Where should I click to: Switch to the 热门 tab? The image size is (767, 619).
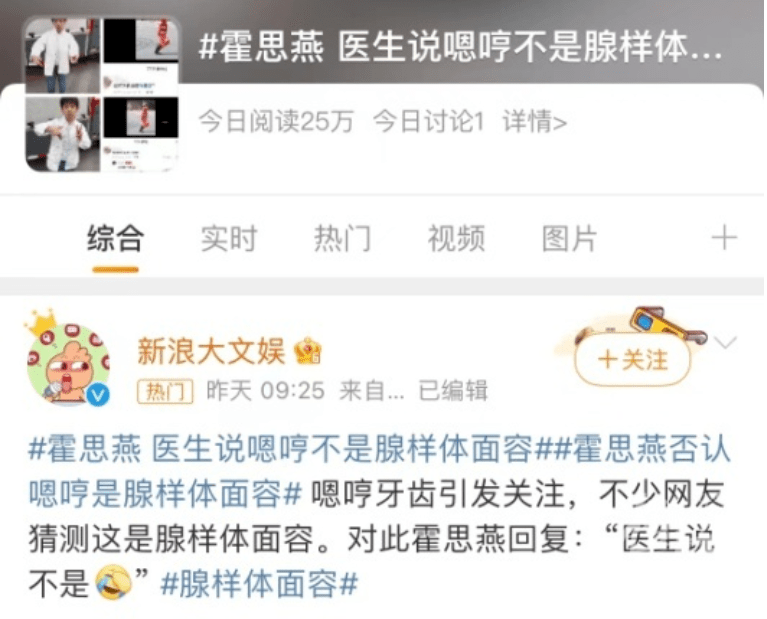[x=342, y=239]
